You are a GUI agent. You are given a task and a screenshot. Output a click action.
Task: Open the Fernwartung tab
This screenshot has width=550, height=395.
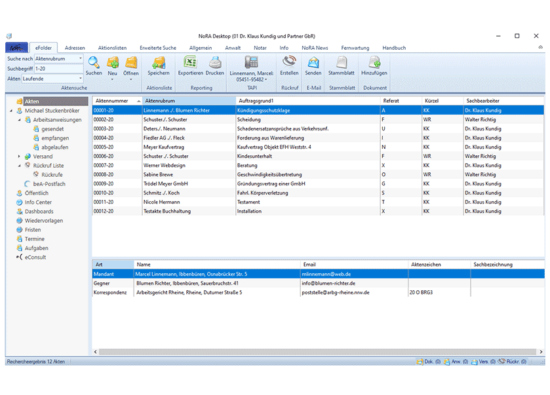pyautogui.click(x=355, y=48)
